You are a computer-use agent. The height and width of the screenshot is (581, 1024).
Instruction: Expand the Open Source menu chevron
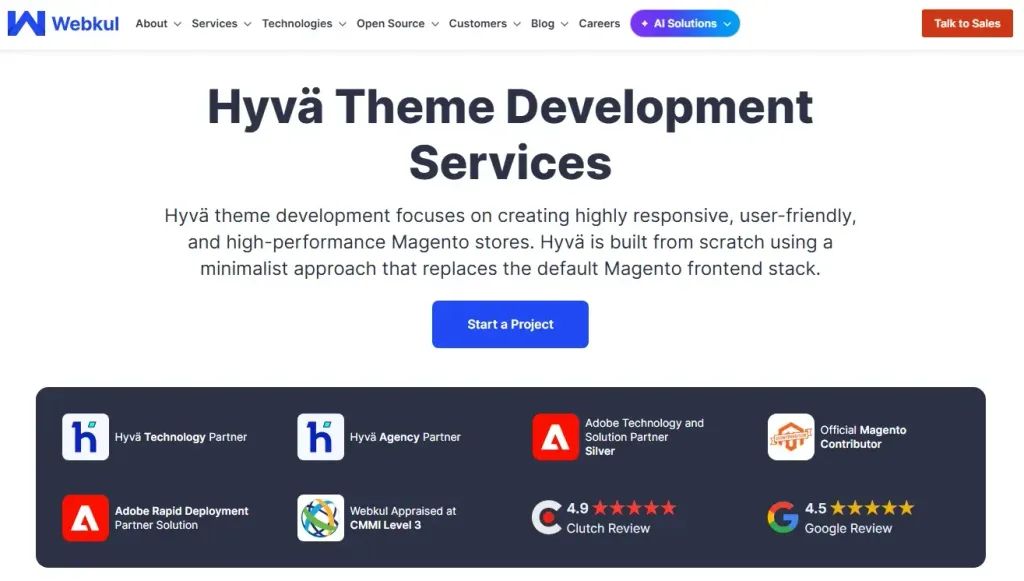[x=435, y=24]
